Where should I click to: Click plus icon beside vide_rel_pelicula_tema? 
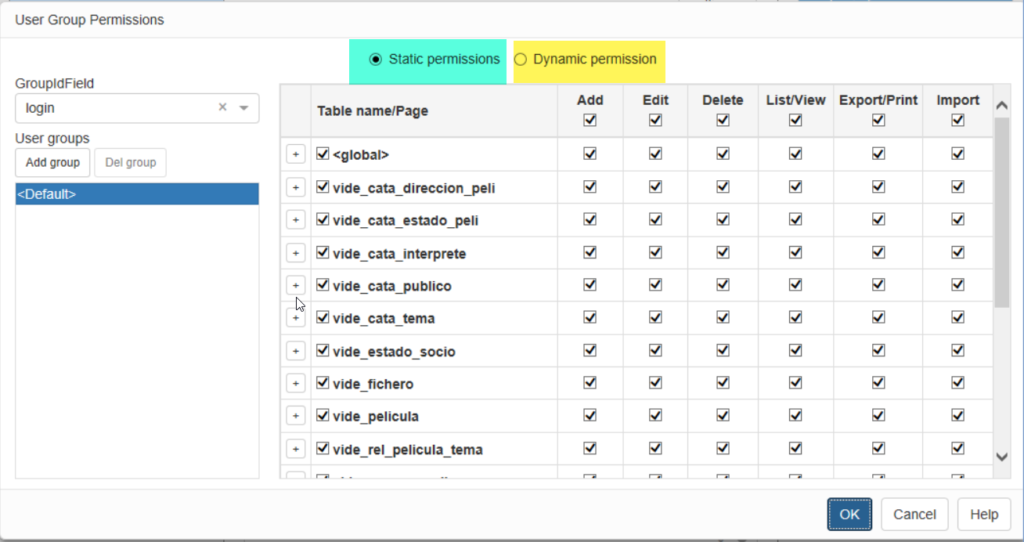pyautogui.click(x=295, y=449)
